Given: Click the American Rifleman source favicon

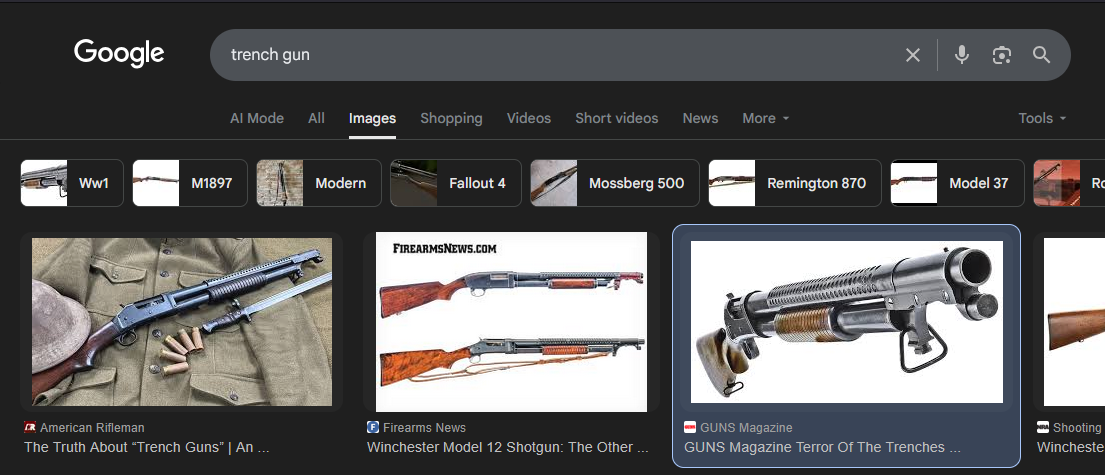Looking at the screenshot, I should (30, 427).
